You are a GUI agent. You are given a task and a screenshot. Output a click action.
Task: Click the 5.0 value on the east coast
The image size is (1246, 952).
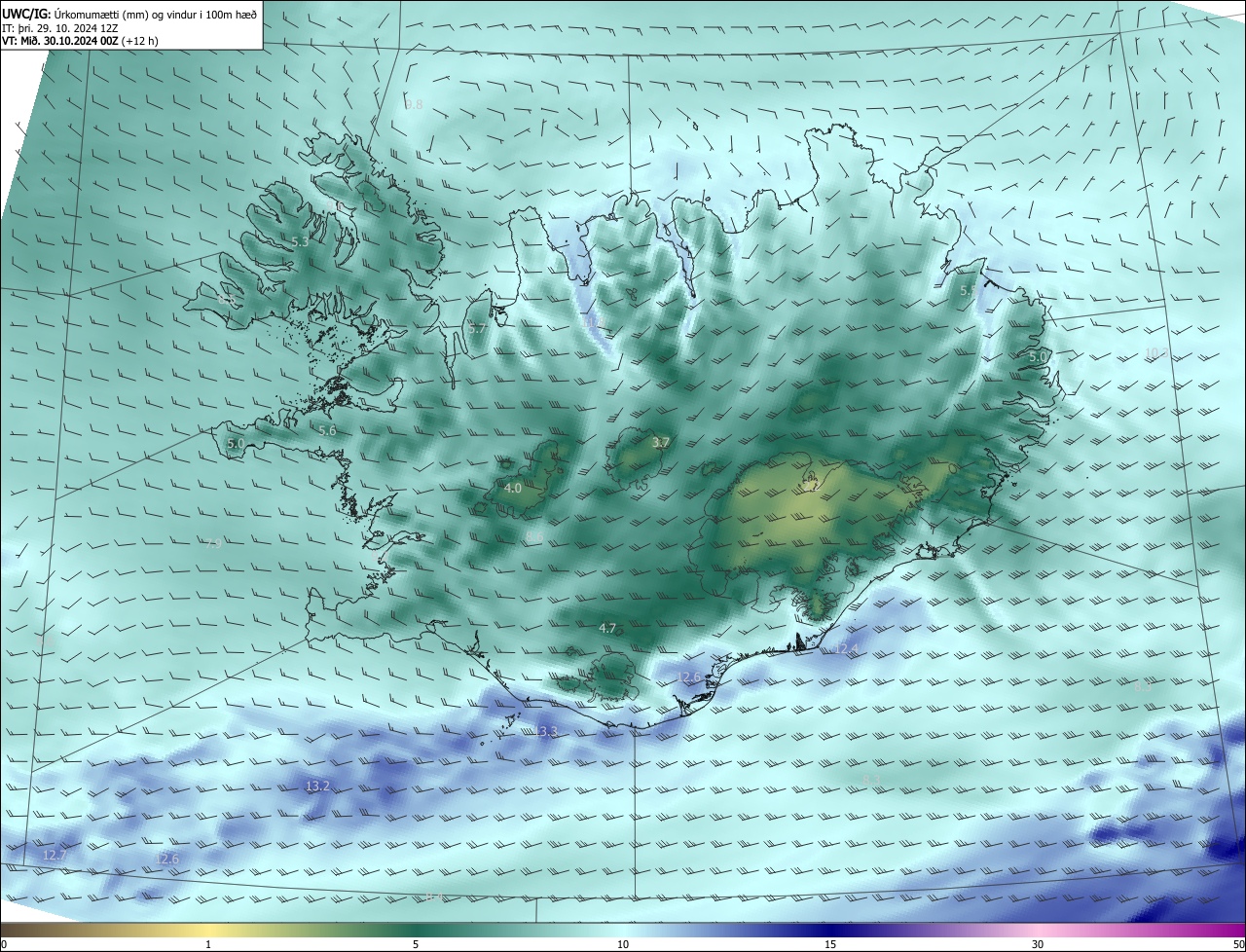(x=1038, y=357)
